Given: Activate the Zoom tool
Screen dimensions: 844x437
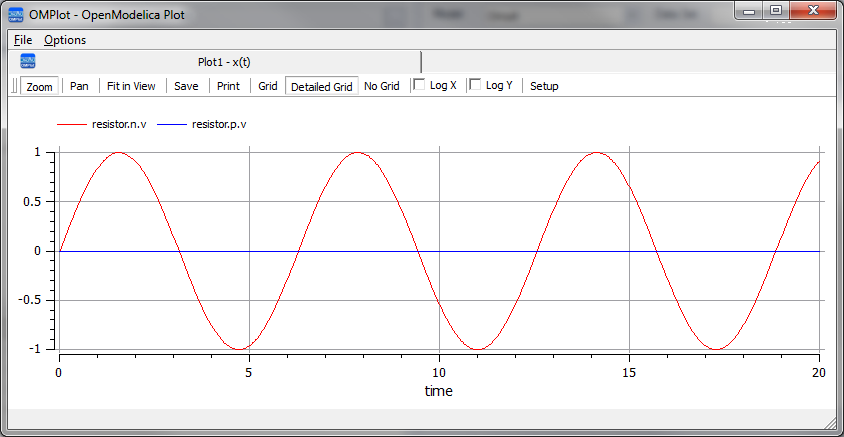Looking at the screenshot, I should pyautogui.click(x=40, y=86).
